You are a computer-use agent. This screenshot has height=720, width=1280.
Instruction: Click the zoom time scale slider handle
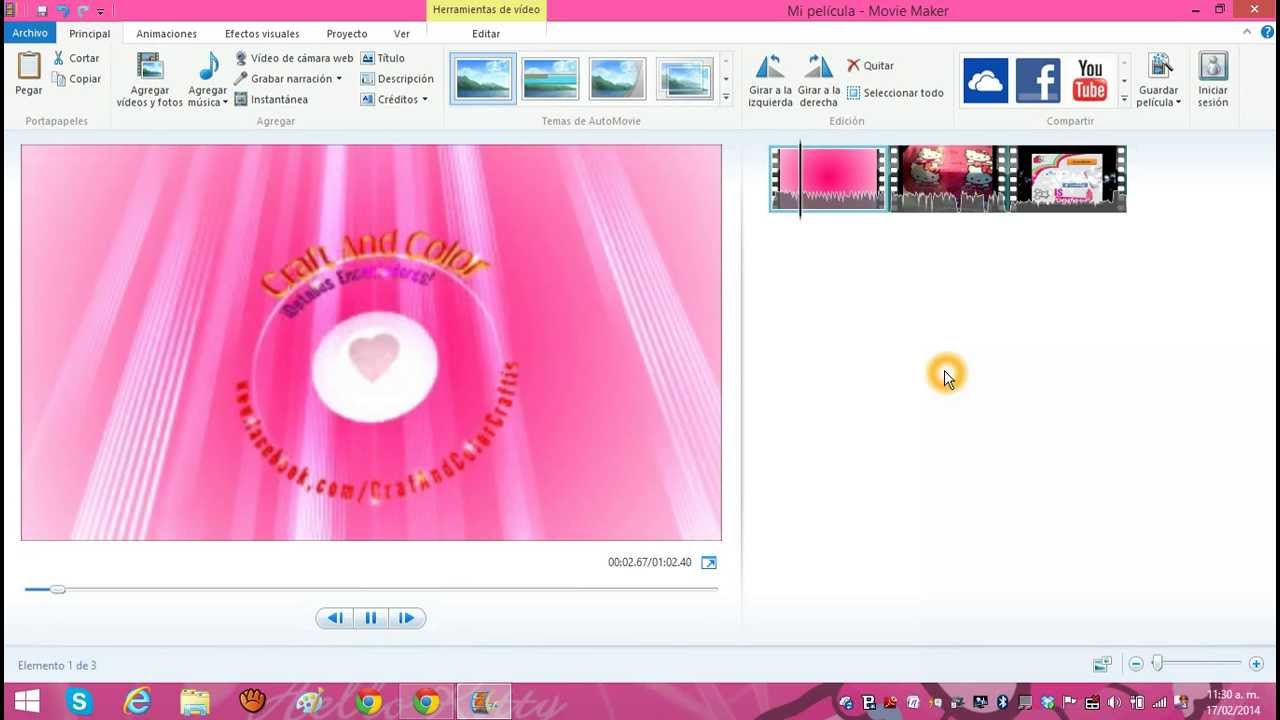[1157, 663]
